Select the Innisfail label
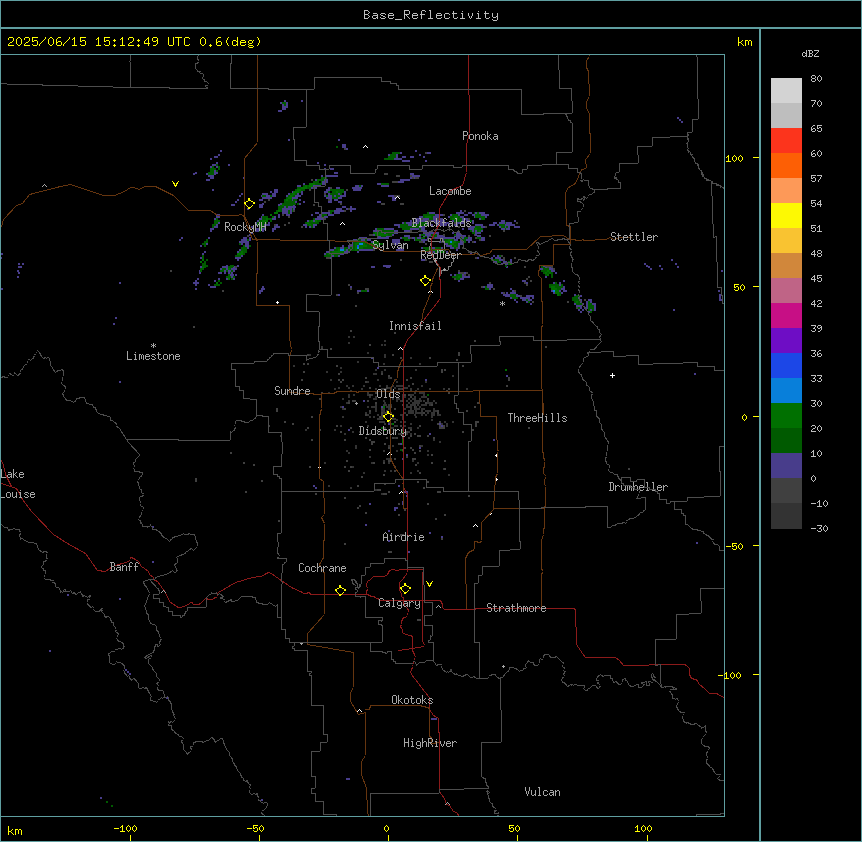This screenshot has width=862, height=842. pyautogui.click(x=415, y=326)
